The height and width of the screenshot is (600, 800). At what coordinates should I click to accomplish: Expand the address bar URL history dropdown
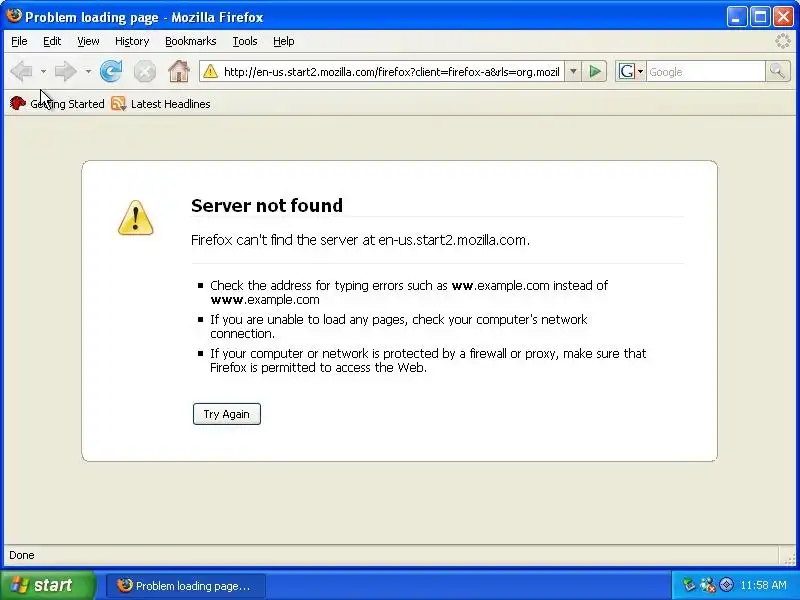click(573, 71)
